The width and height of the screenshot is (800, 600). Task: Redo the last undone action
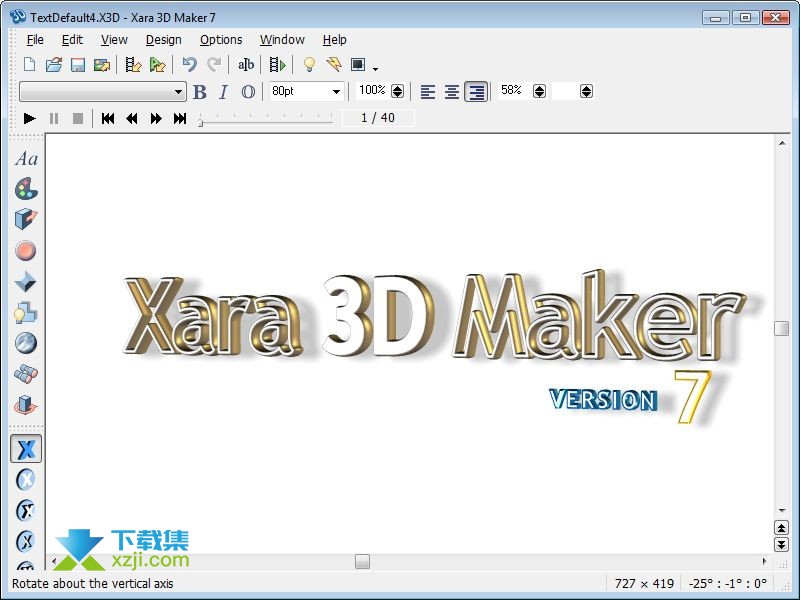[x=214, y=64]
